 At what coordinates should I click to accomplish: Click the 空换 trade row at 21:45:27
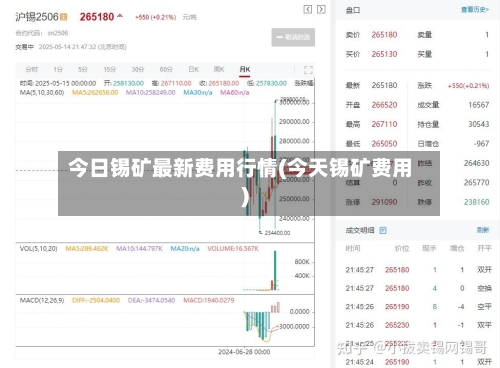click(x=418, y=288)
